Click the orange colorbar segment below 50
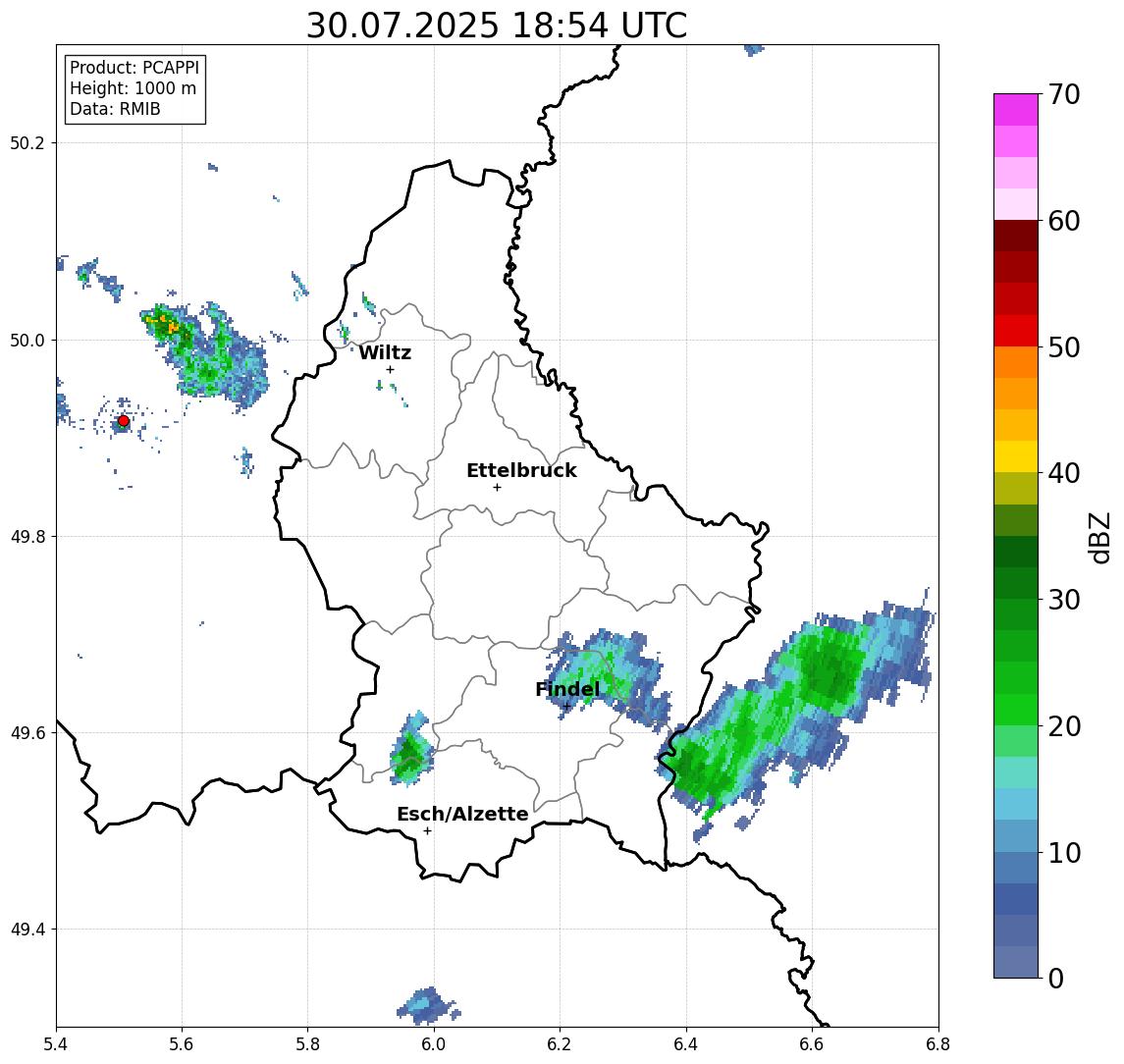The width and height of the screenshot is (1124, 1064). click(1016, 362)
